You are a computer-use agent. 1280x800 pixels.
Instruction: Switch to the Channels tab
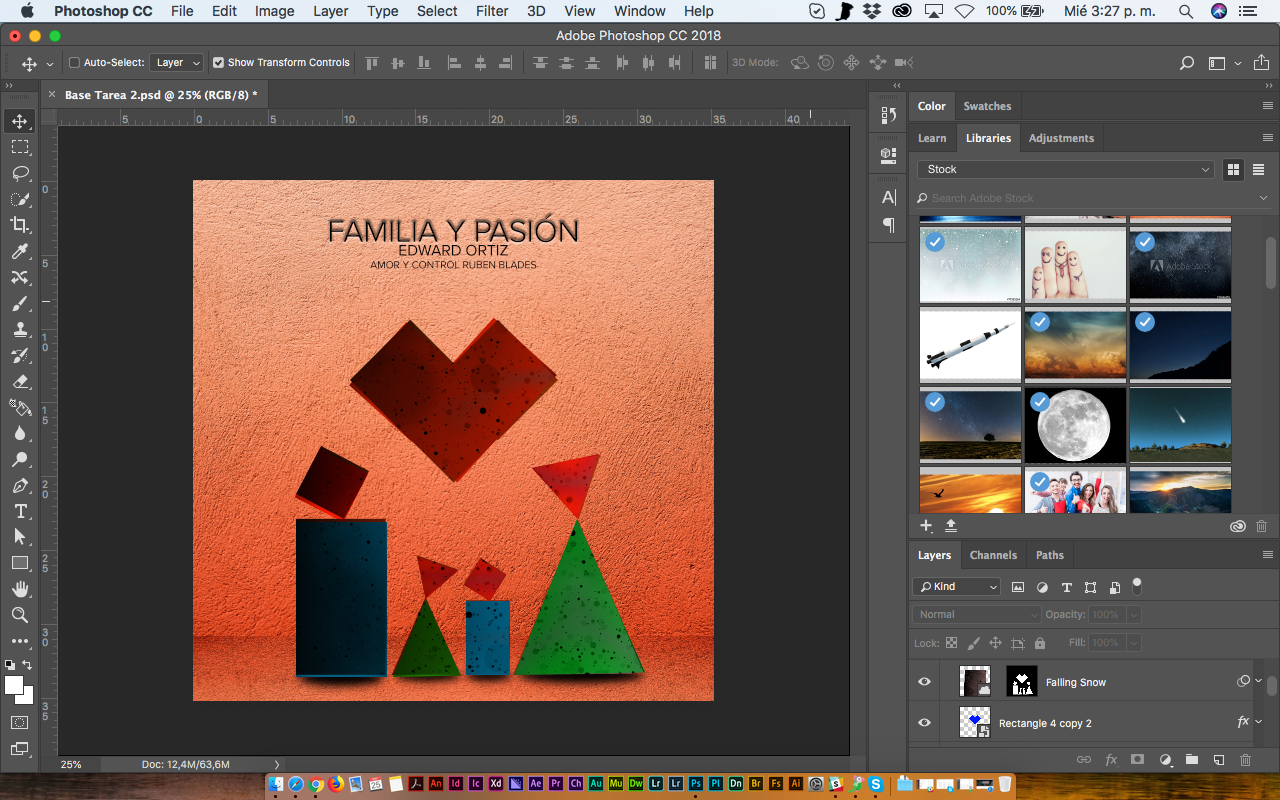[x=993, y=555]
